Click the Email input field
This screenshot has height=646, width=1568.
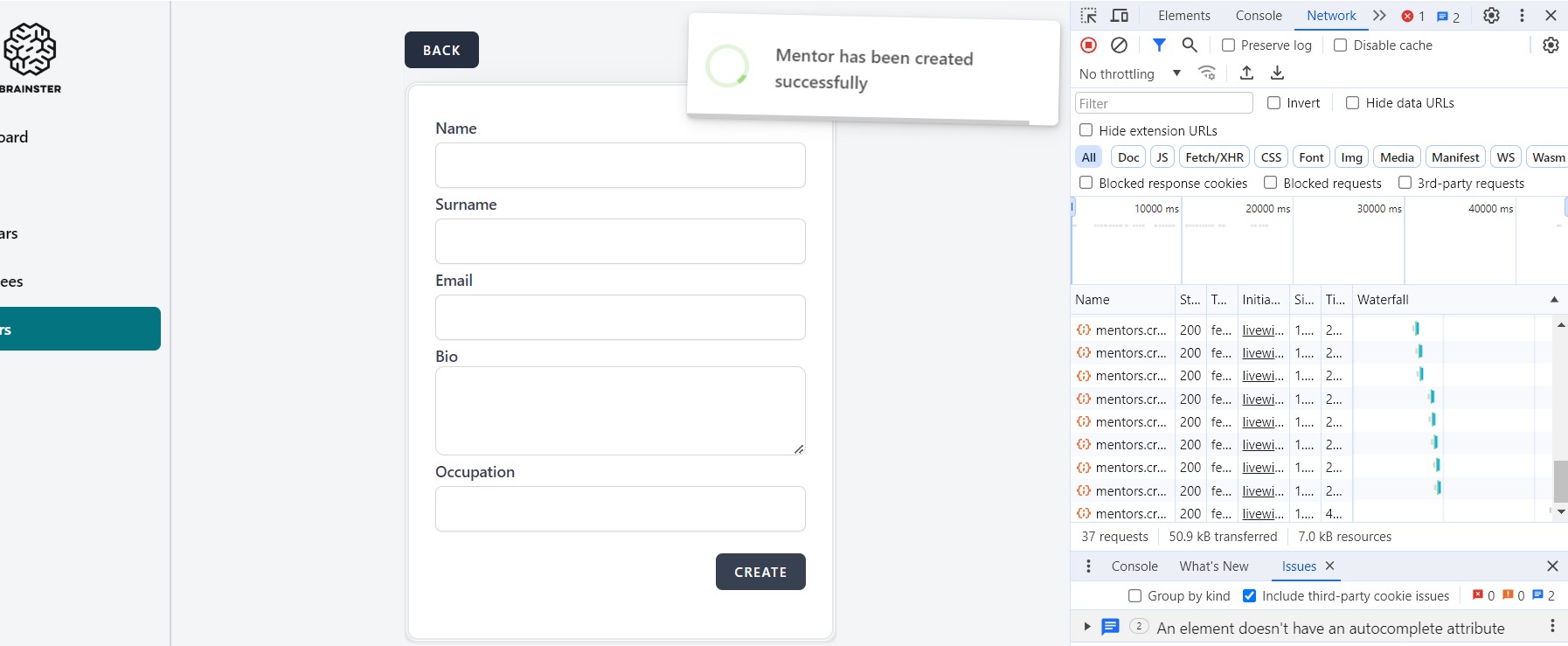[x=620, y=317]
